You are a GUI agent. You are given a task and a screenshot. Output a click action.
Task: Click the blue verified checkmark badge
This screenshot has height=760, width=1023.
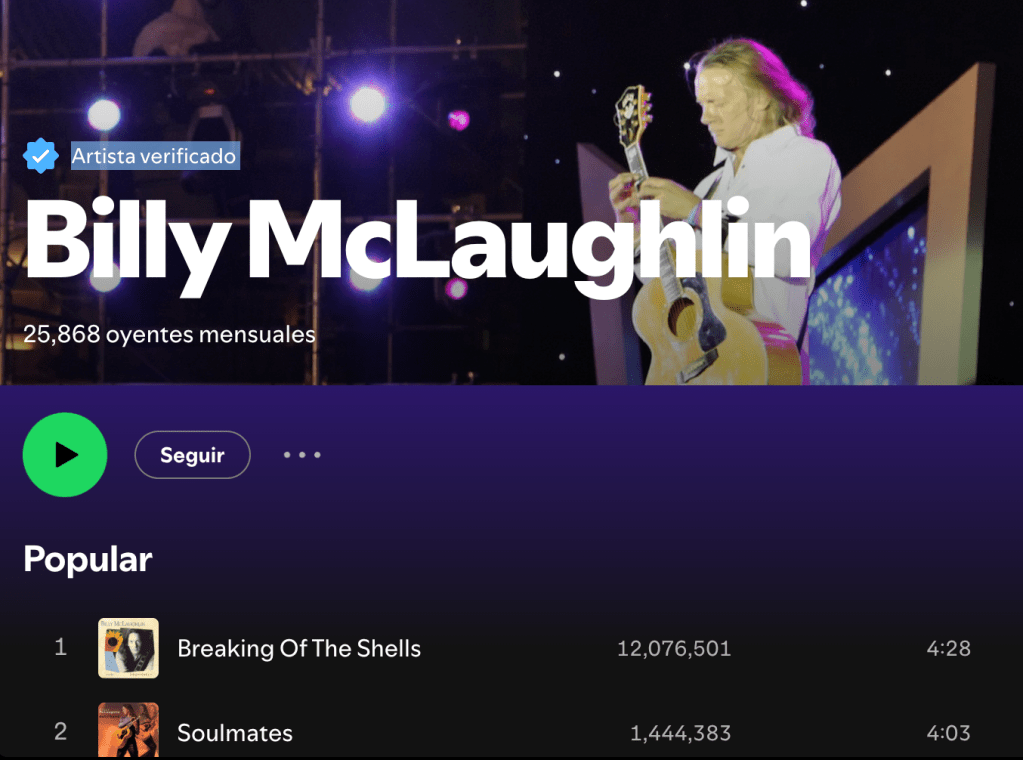tap(40, 156)
